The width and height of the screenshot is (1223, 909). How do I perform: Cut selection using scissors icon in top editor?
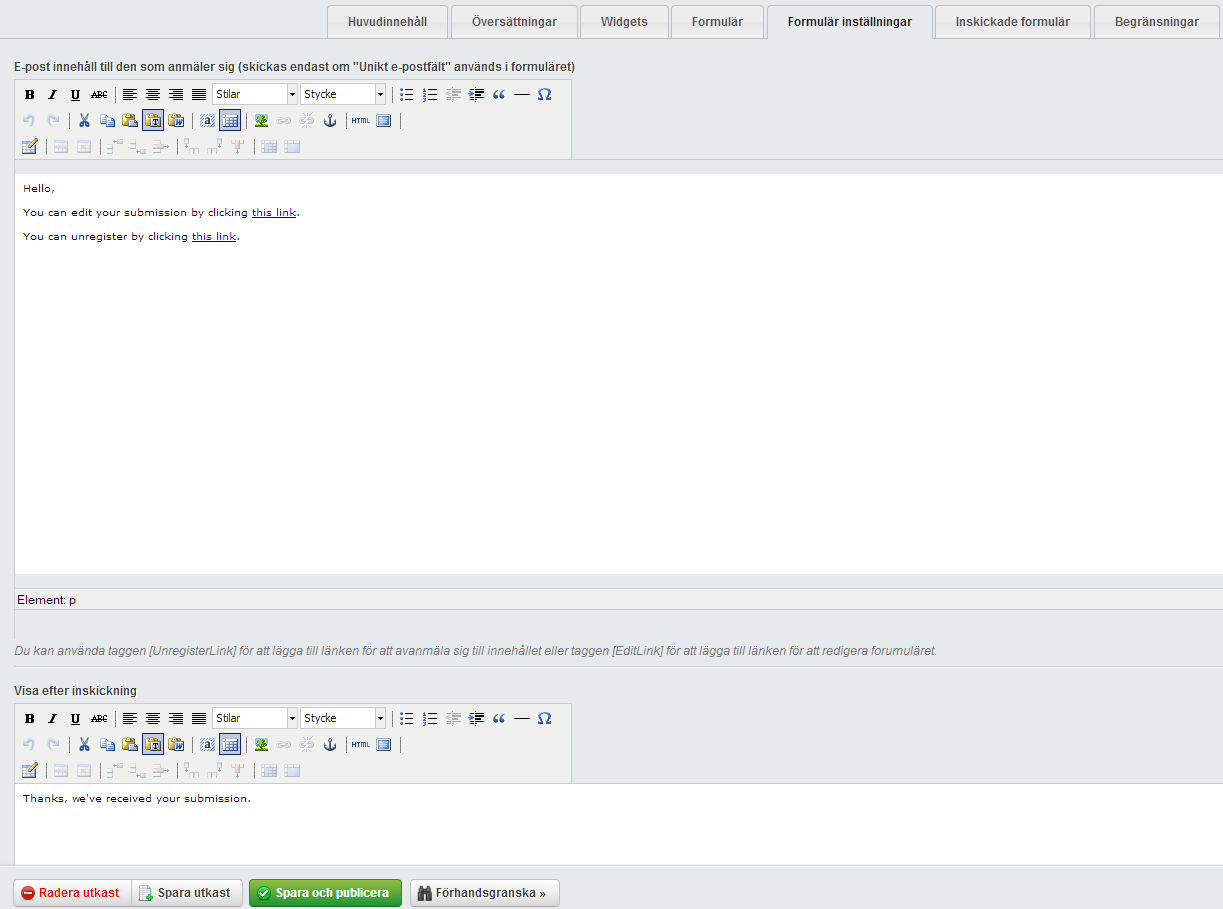point(84,120)
